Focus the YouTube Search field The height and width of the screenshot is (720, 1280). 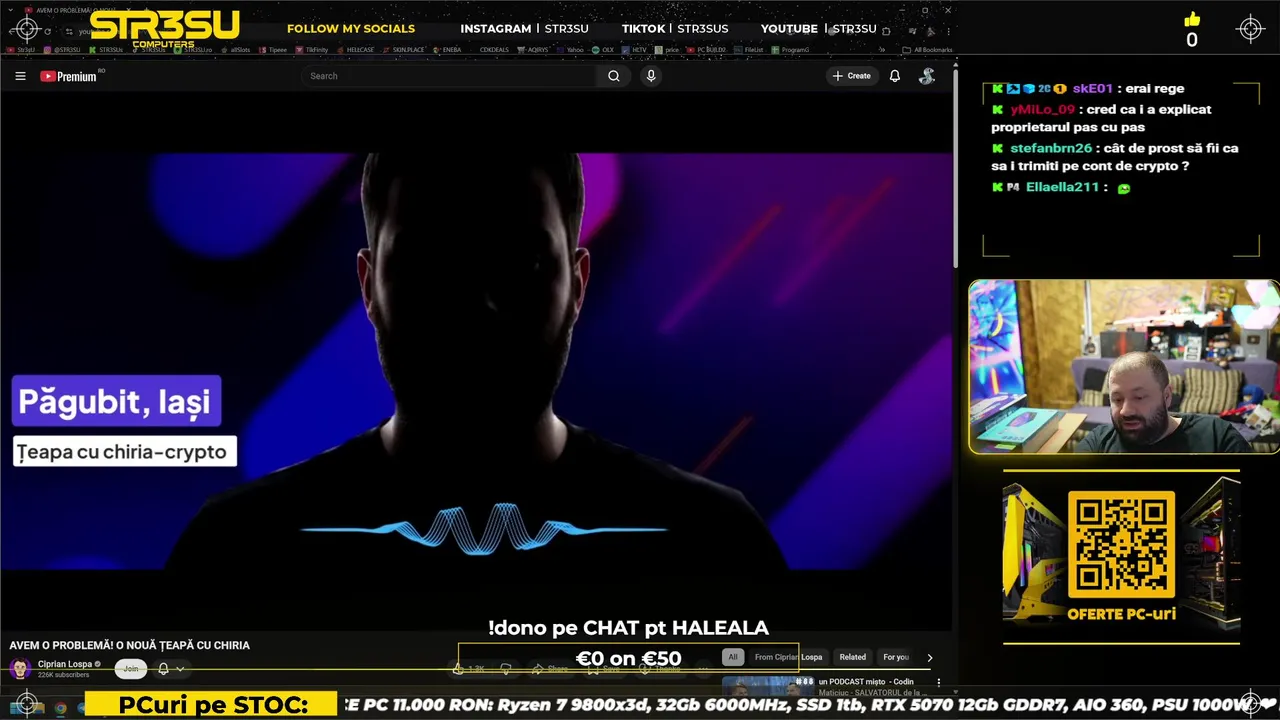(450, 76)
